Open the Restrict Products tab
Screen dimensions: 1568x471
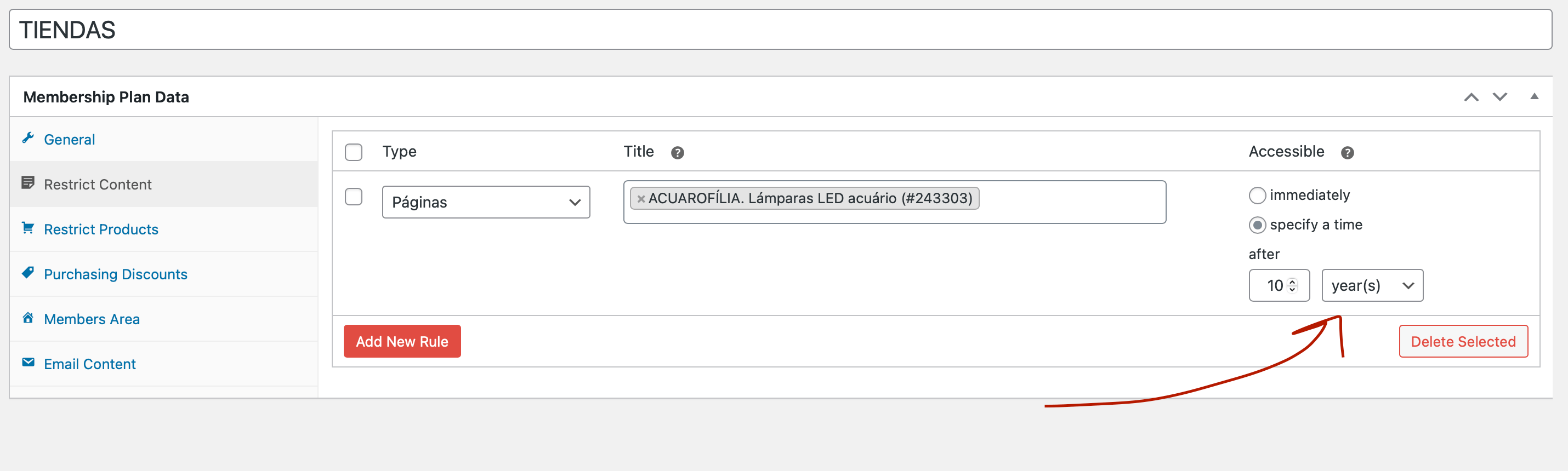[101, 229]
